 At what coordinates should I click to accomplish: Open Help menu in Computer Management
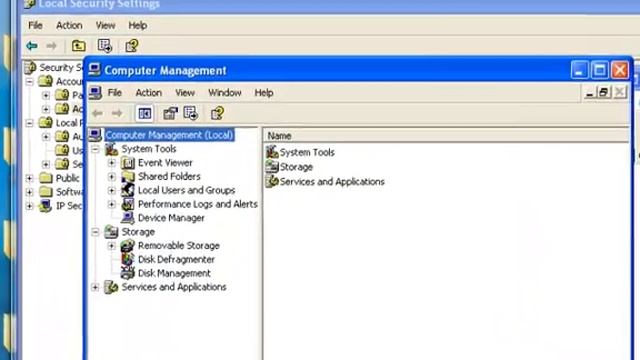tap(264, 93)
